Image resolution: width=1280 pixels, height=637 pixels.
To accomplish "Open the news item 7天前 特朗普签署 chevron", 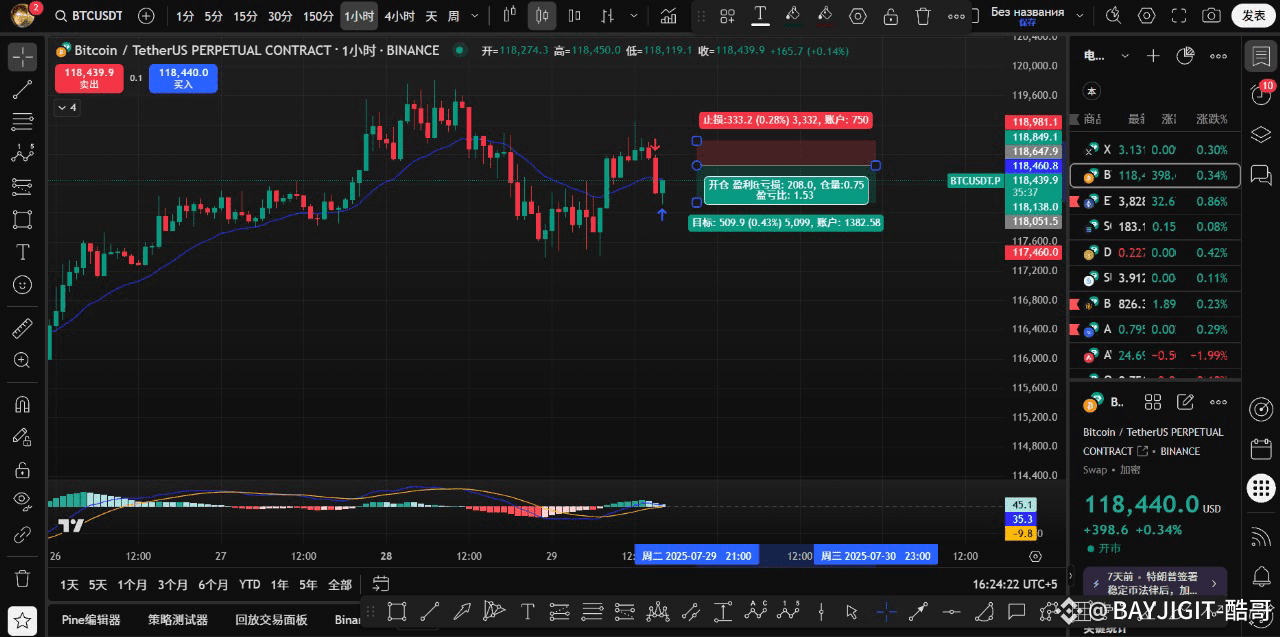I will click(1215, 583).
